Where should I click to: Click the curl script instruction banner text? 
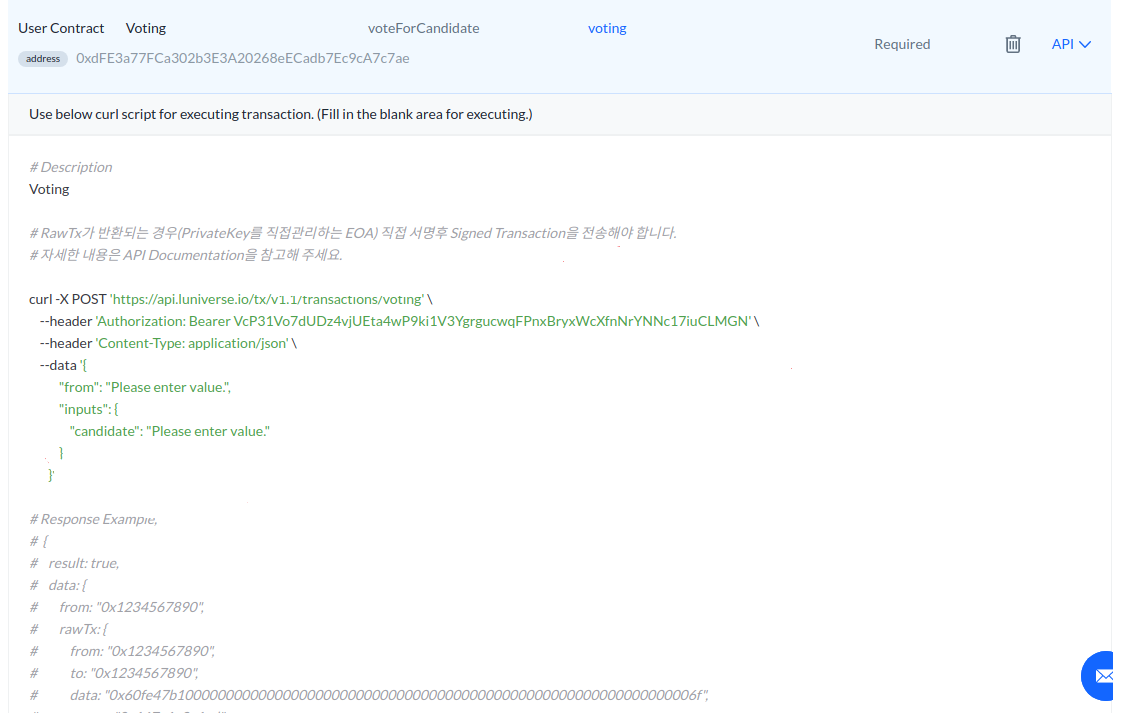(x=281, y=114)
